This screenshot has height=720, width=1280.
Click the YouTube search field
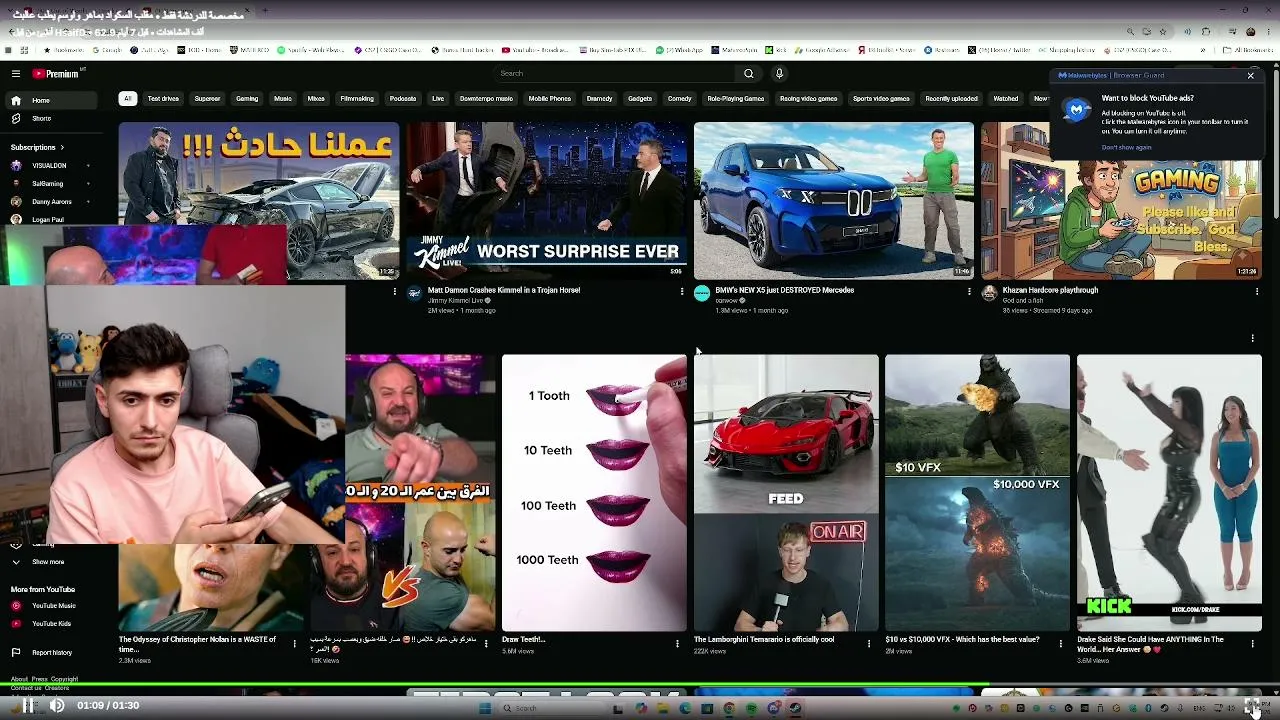pyautogui.click(x=616, y=73)
